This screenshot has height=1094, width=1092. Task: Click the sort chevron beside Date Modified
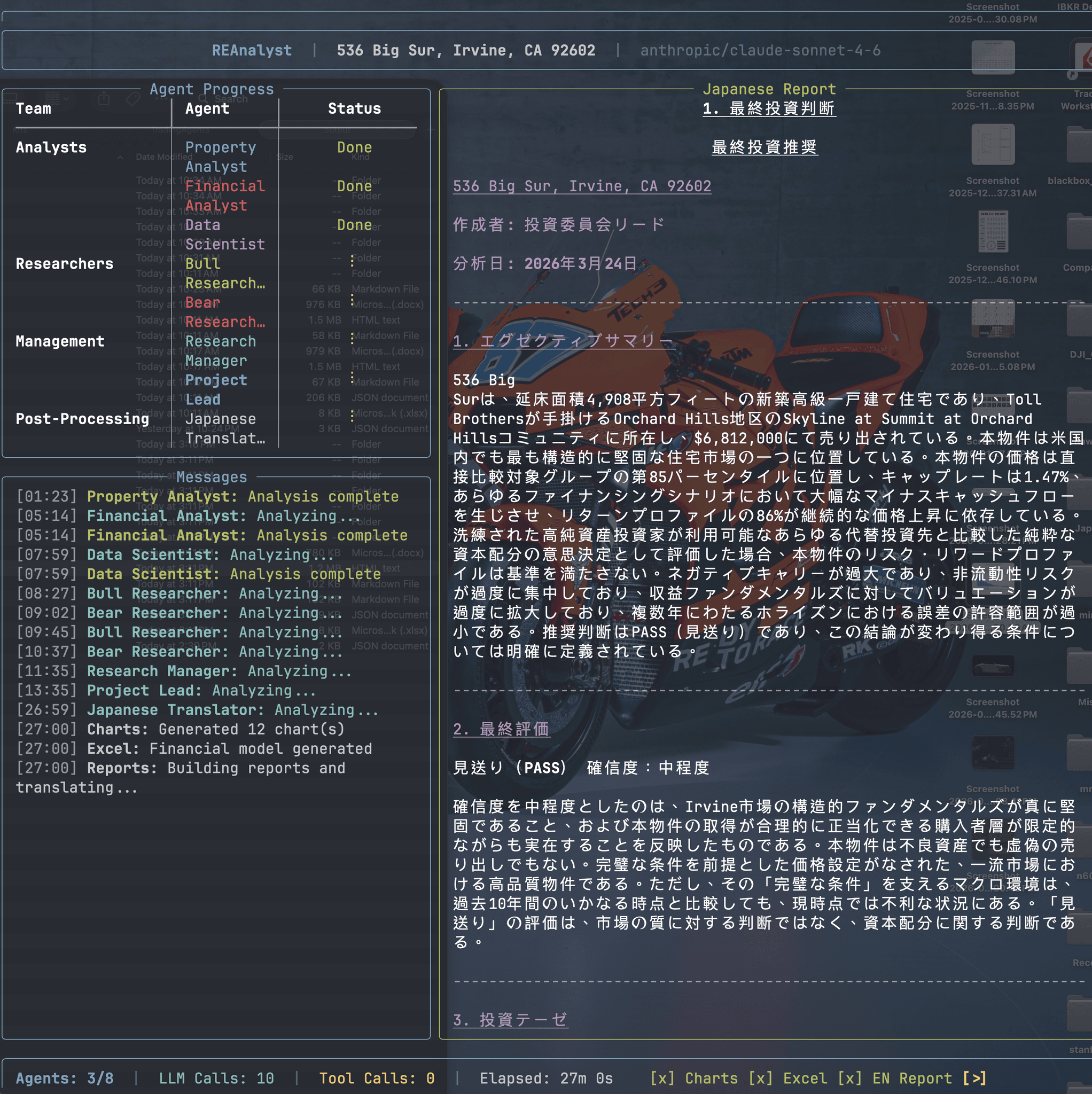tap(121, 158)
